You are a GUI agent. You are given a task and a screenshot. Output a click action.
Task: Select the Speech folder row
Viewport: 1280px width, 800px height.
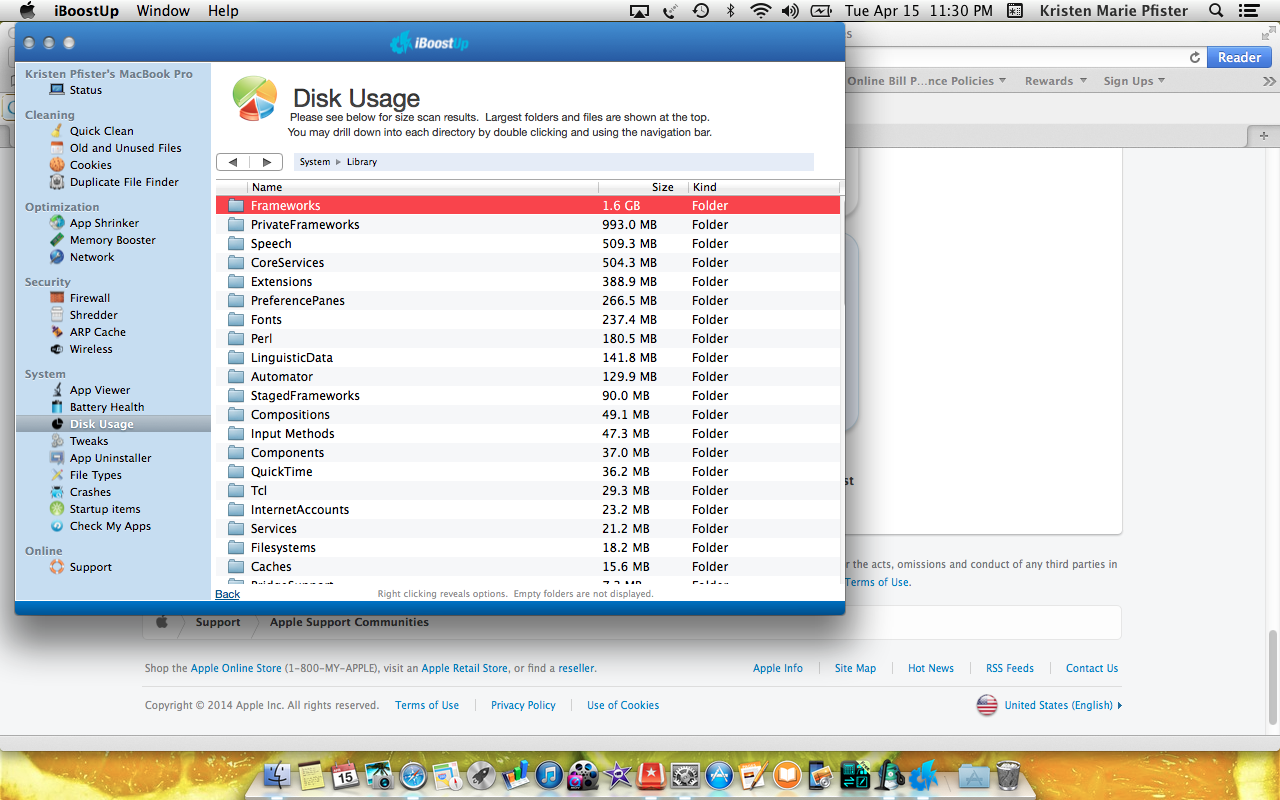(x=528, y=244)
